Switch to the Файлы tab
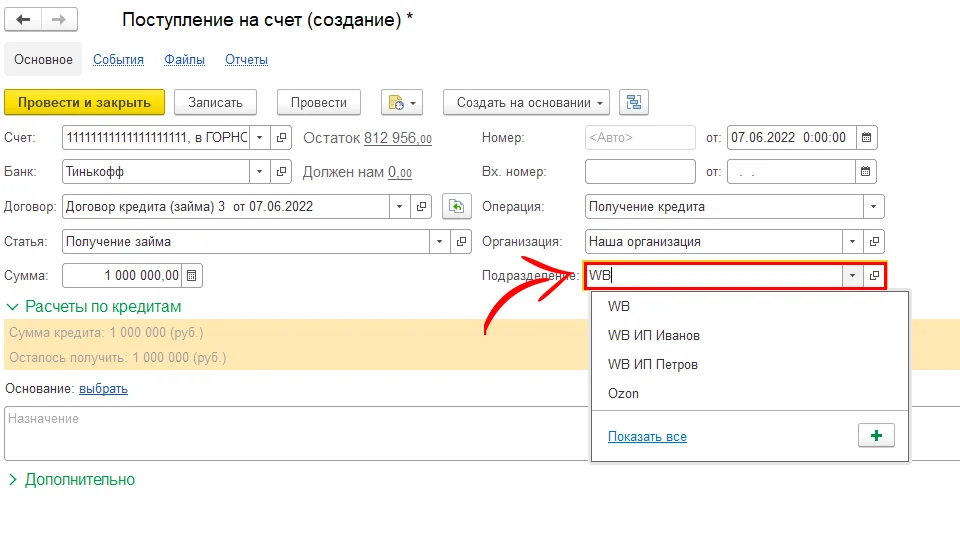 (185, 60)
